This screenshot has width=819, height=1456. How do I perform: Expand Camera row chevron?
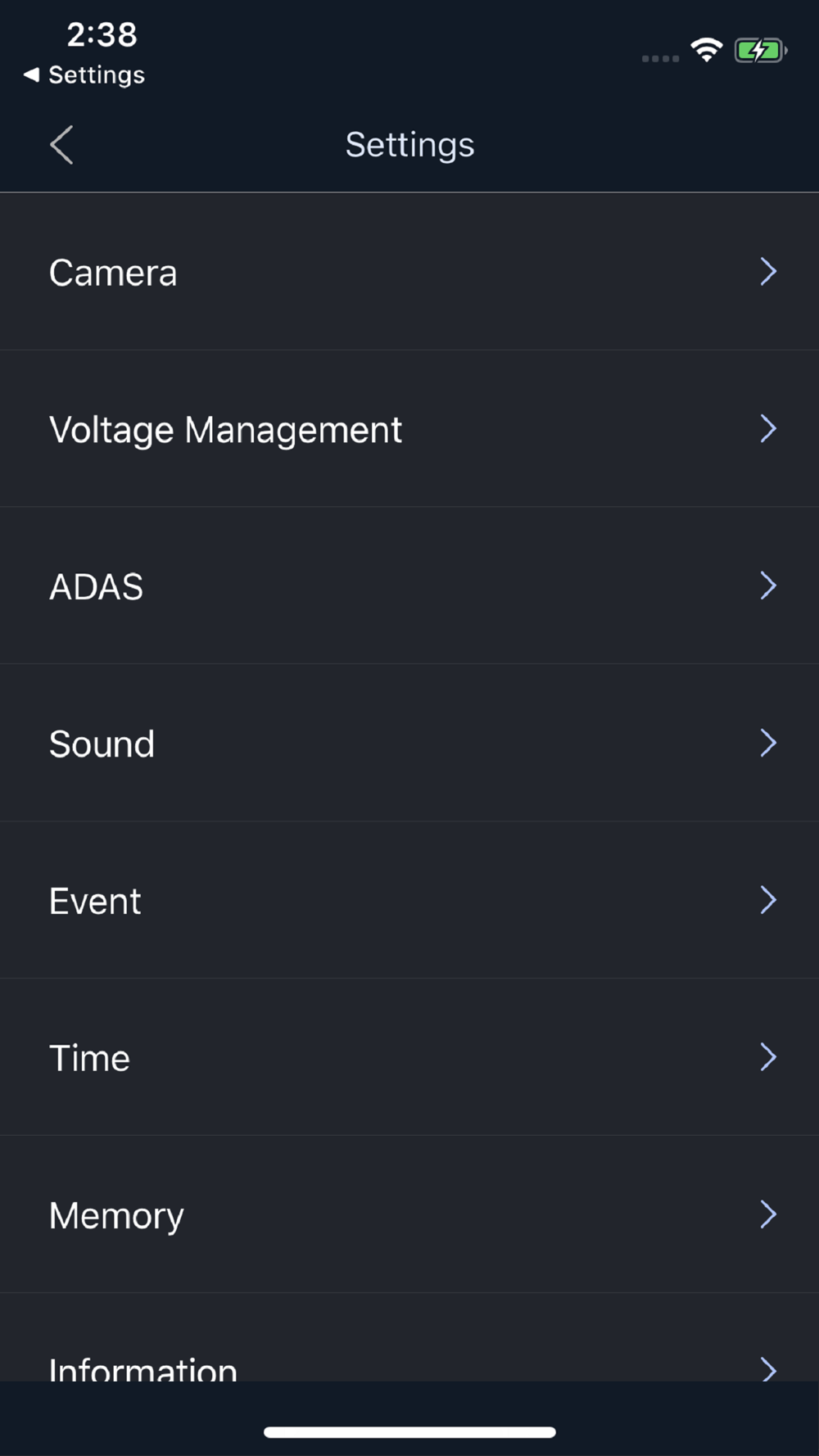[x=767, y=272]
